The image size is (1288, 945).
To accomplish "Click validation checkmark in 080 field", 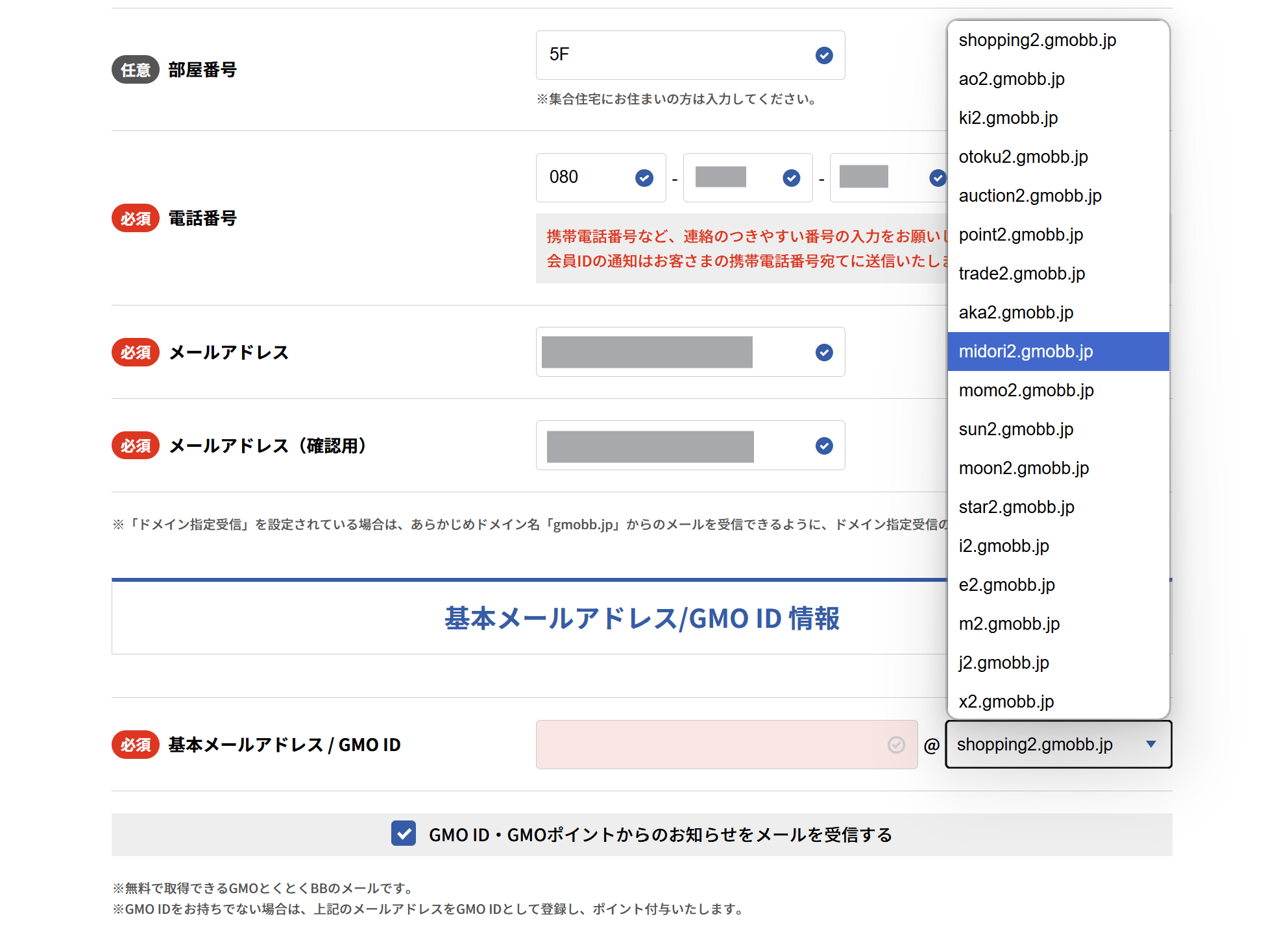I will click(x=644, y=178).
